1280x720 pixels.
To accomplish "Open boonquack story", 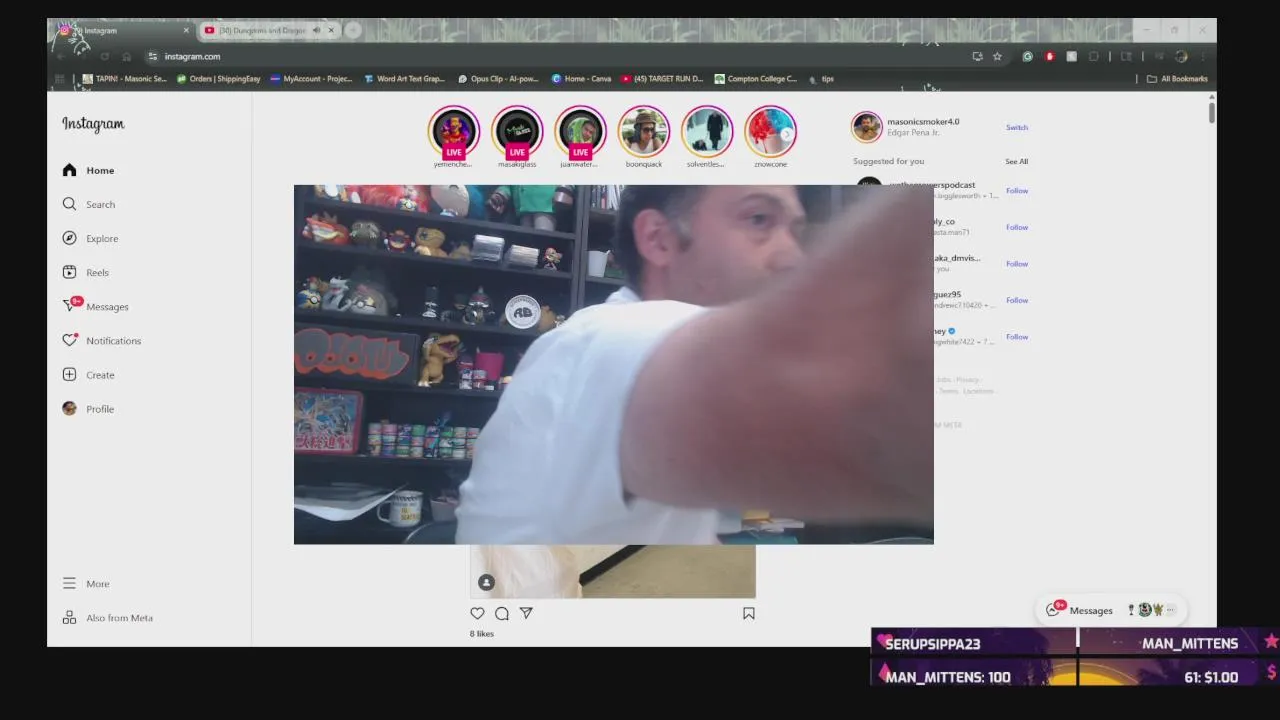I will click(x=643, y=132).
